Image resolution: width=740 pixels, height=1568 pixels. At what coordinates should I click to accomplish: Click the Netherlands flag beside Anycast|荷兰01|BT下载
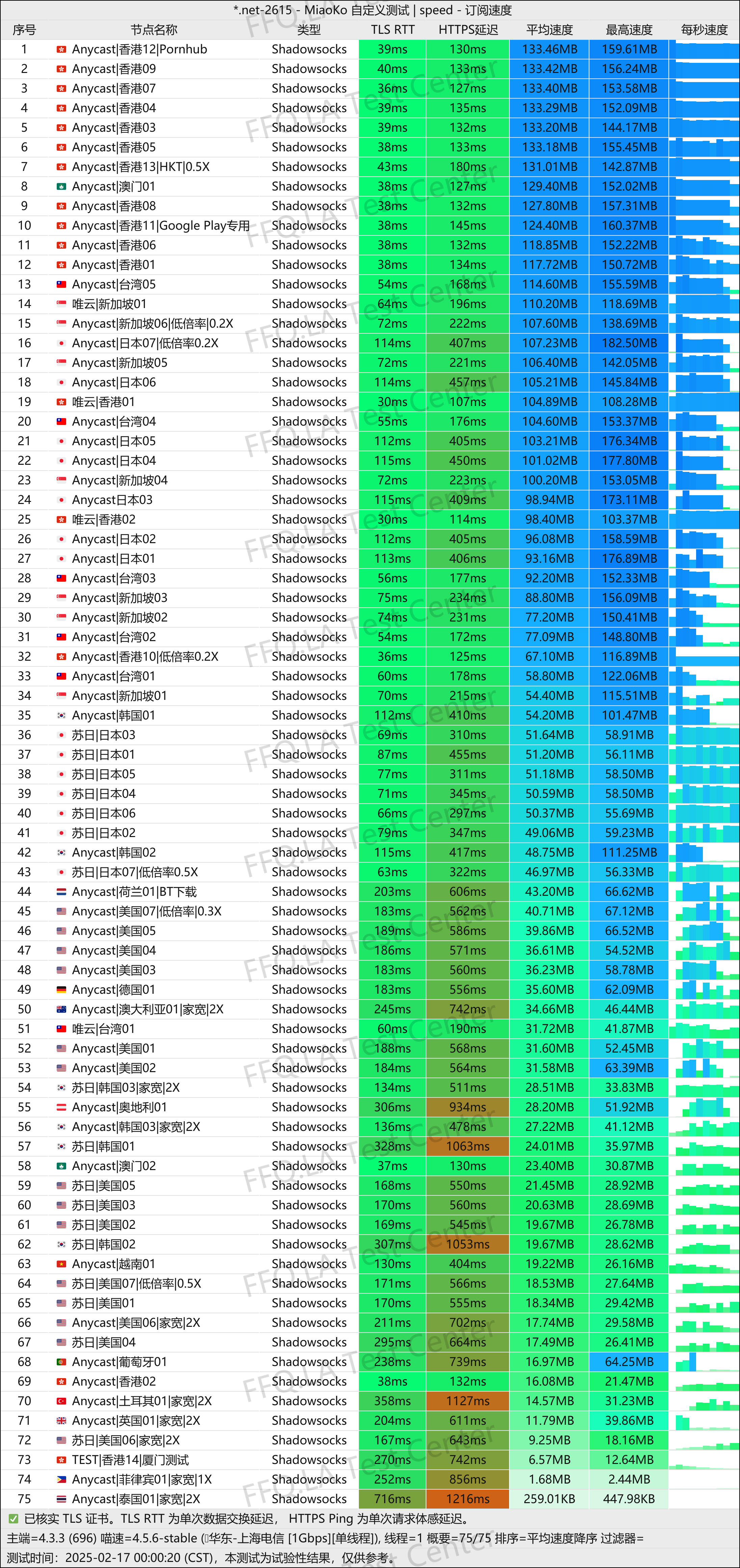61,892
